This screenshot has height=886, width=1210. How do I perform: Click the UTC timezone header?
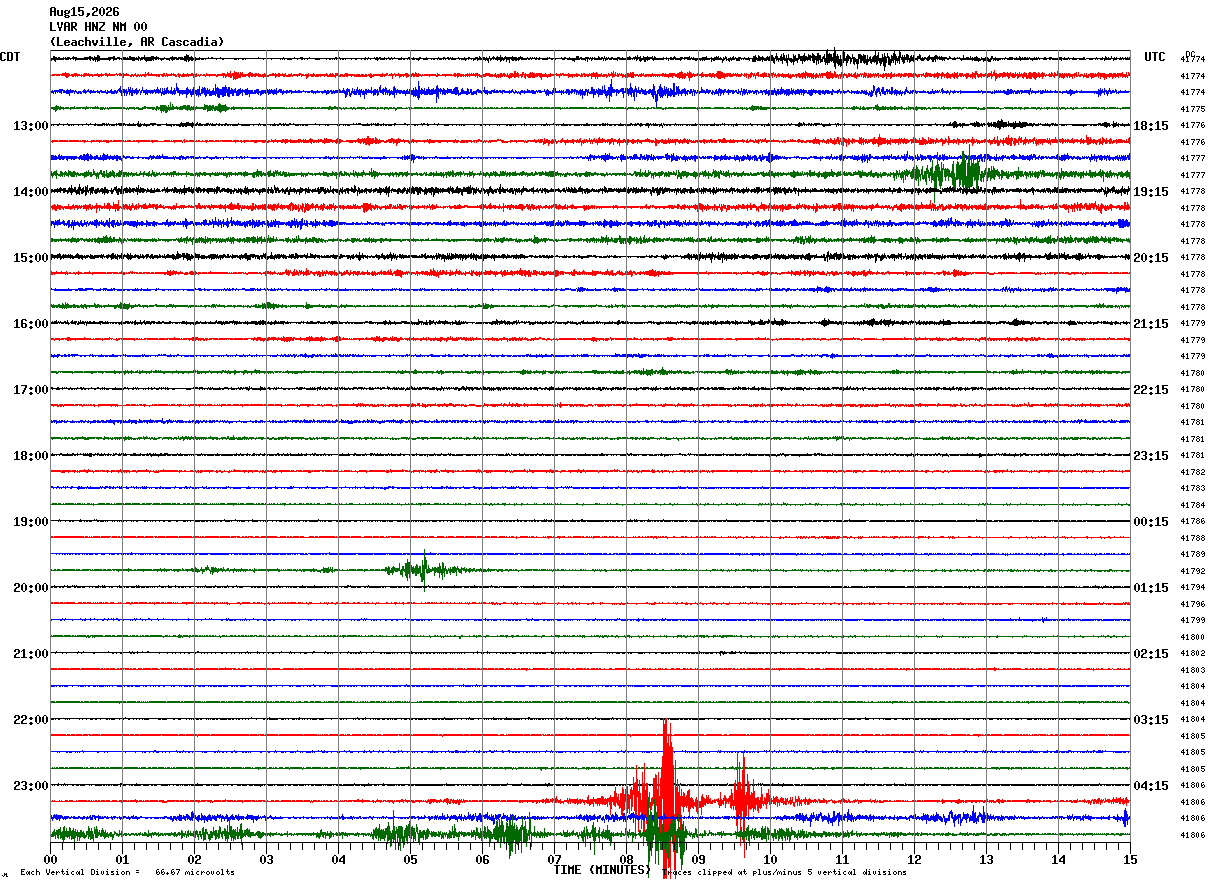(1155, 57)
